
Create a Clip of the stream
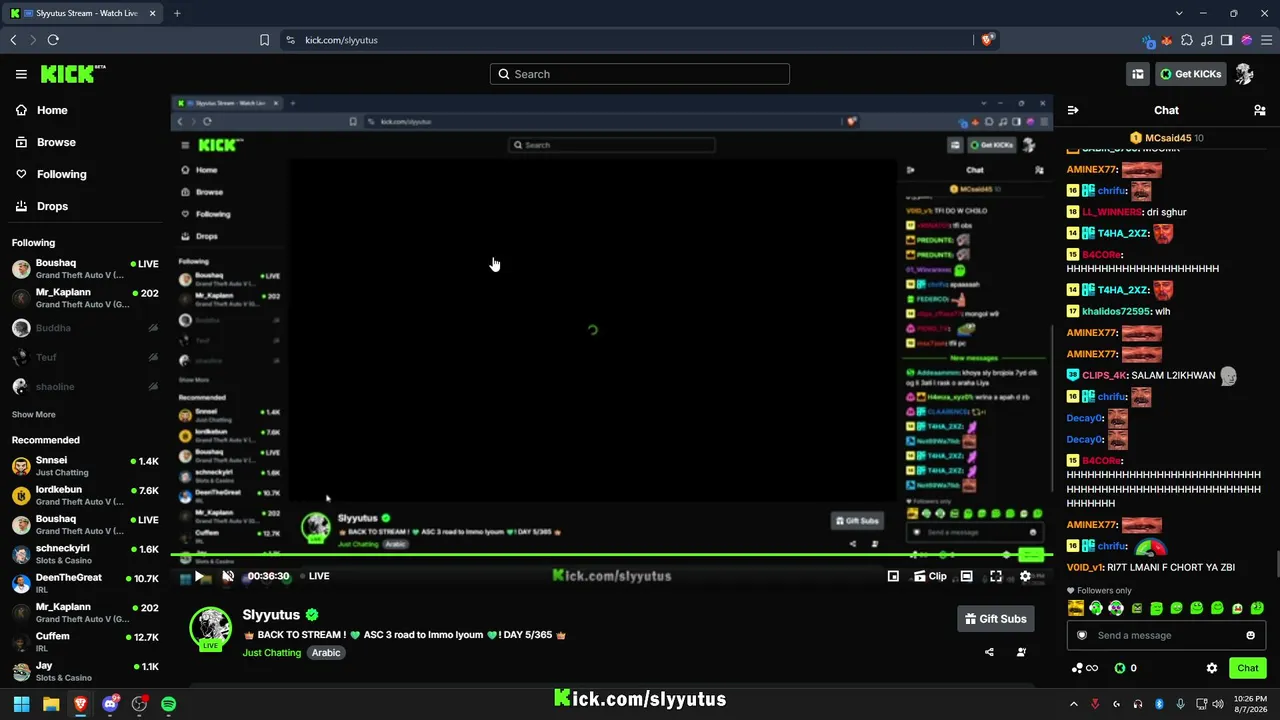930,576
